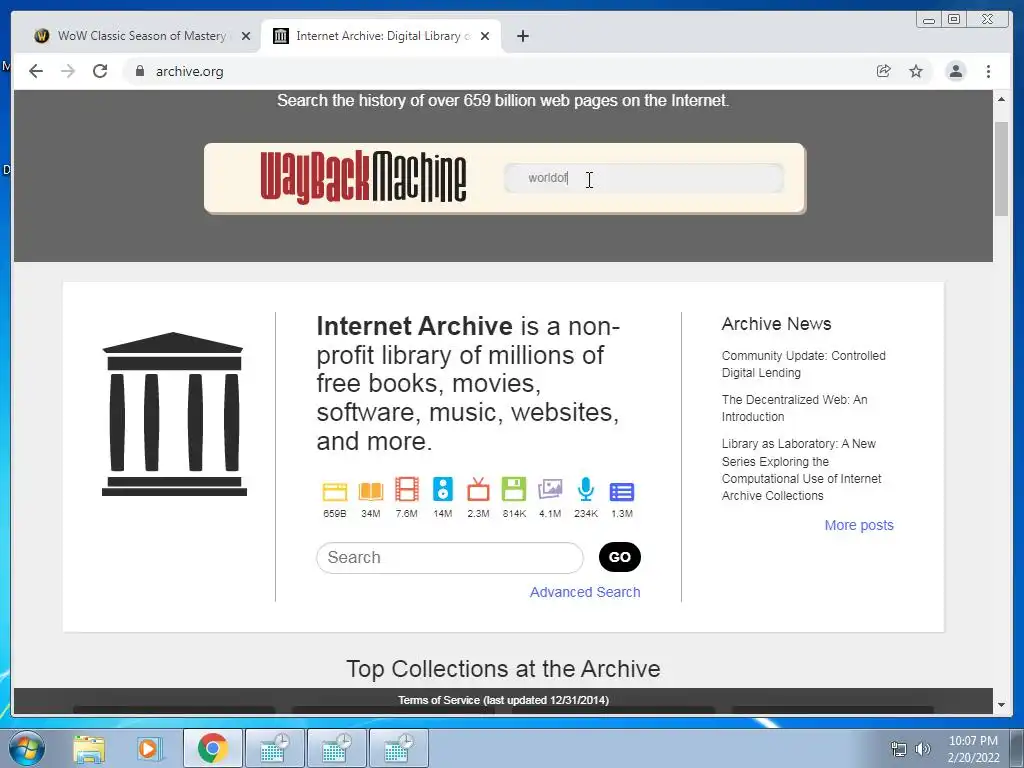This screenshot has width=1024, height=768.
Task: Bookmark this page with star icon
Action: click(916, 71)
